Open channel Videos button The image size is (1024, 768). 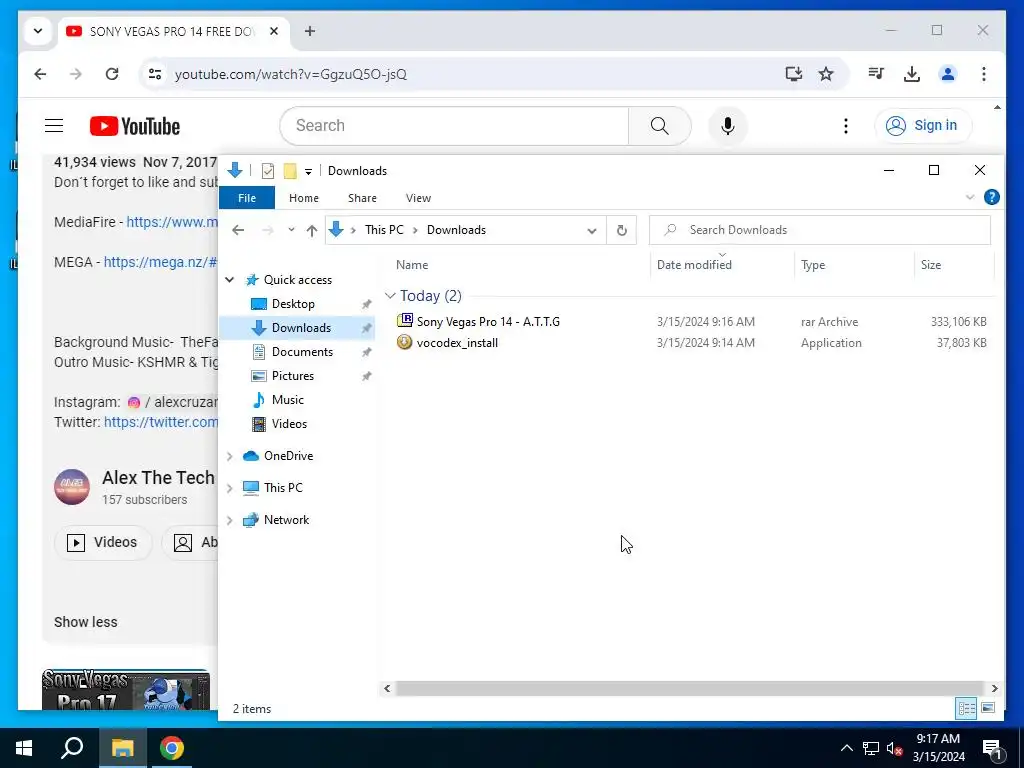103,542
